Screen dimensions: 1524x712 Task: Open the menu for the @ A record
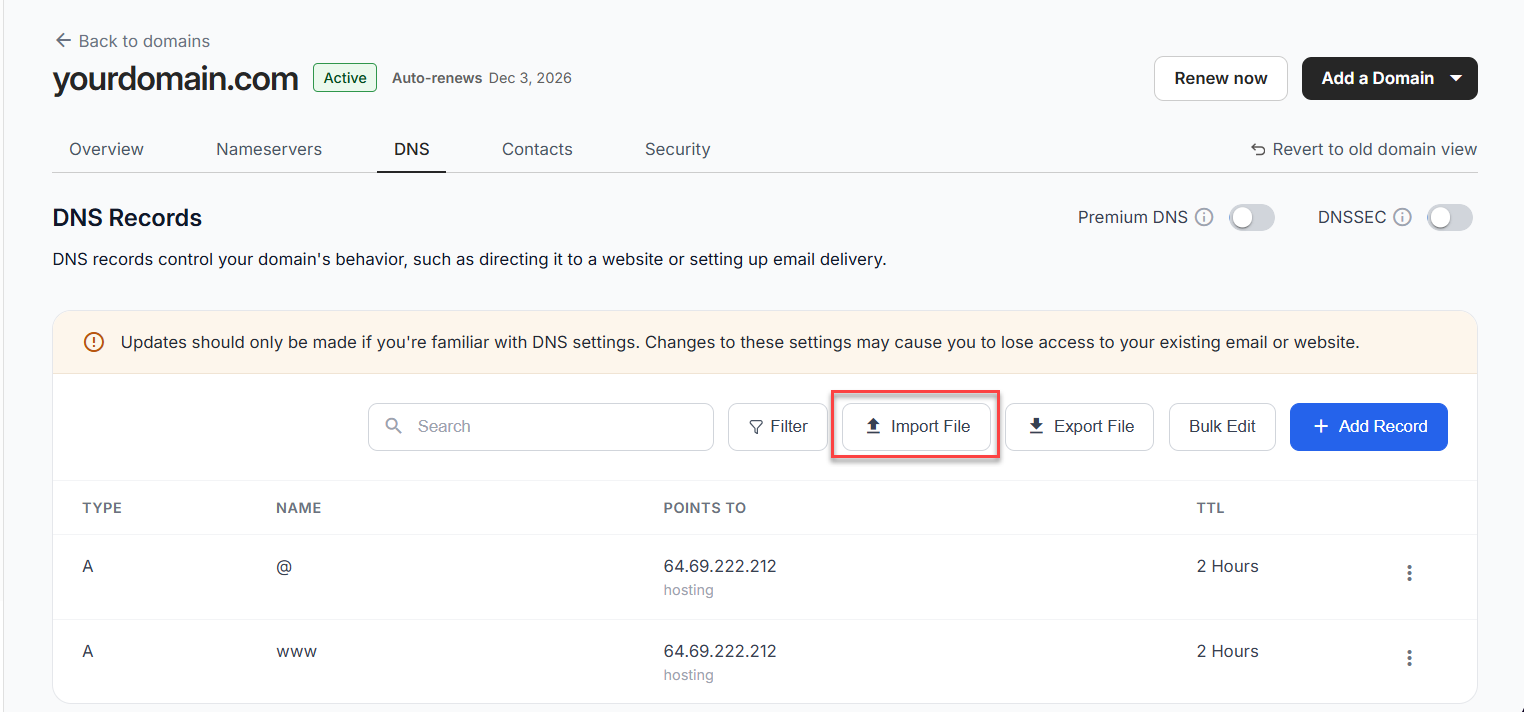(x=1409, y=573)
